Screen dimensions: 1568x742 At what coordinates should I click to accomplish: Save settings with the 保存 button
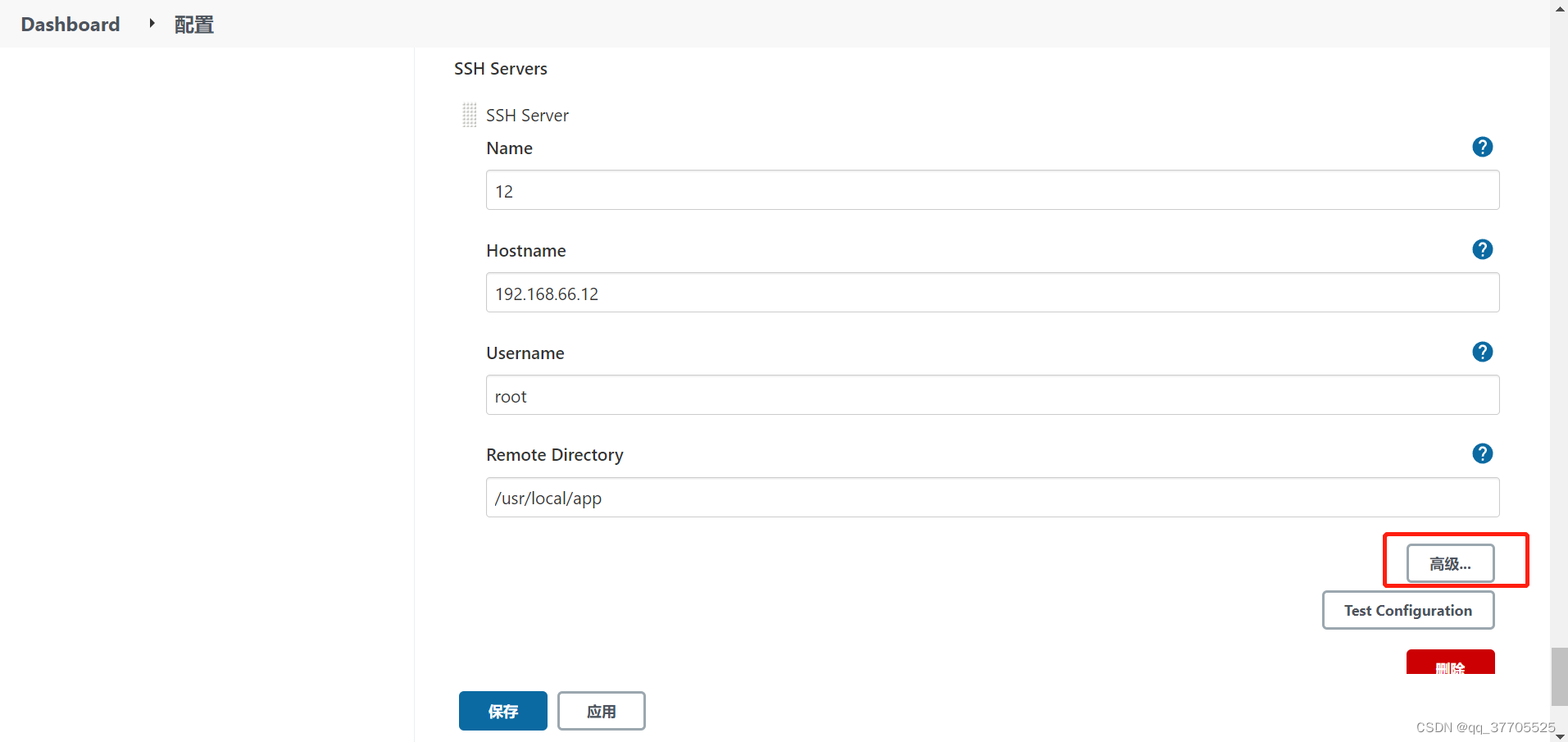click(503, 711)
